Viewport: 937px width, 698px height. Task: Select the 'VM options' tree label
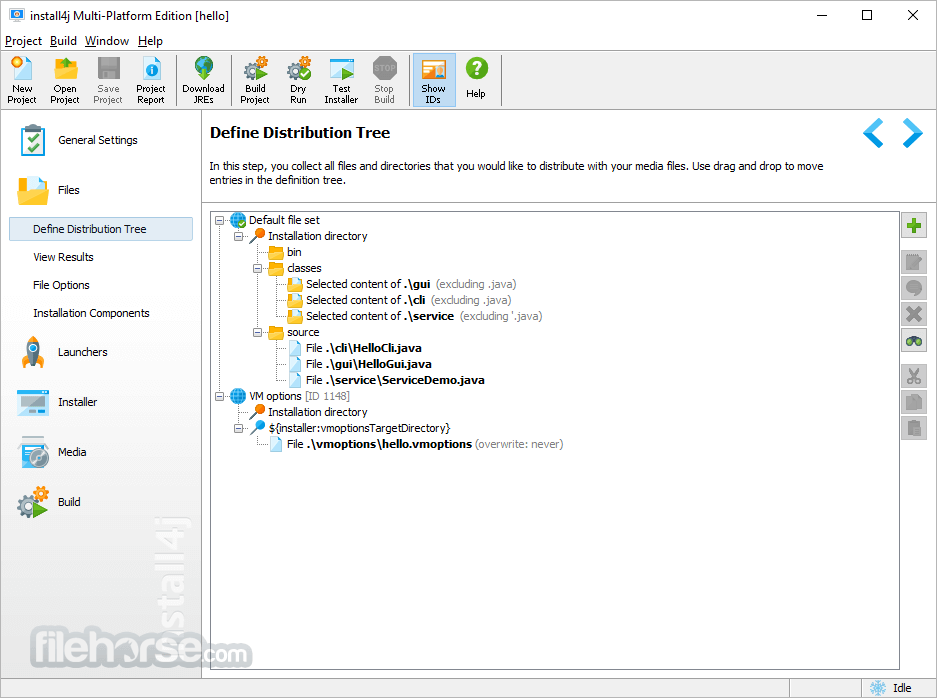click(x=275, y=396)
